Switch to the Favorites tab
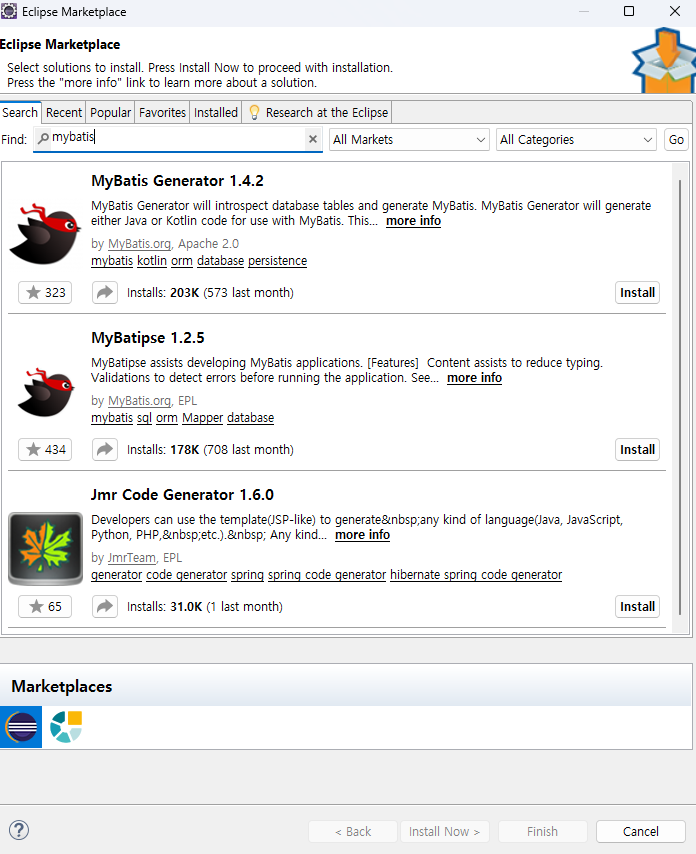 (162, 113)
